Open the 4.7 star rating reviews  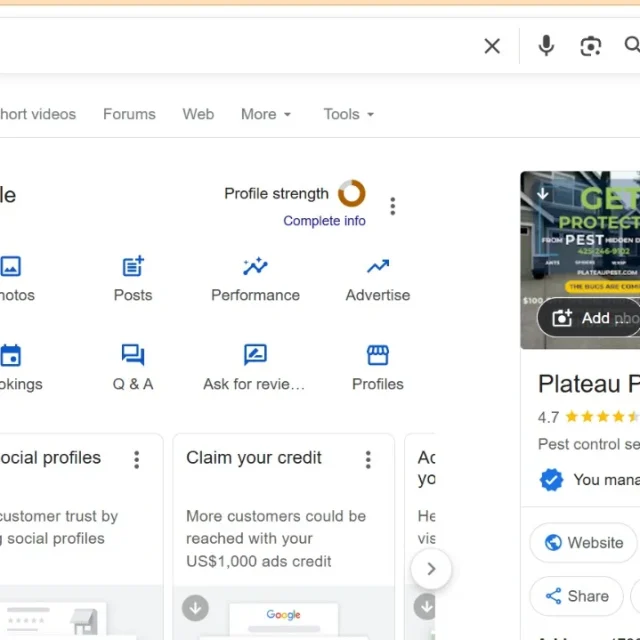pyautogui.click(x=588, y=417)
